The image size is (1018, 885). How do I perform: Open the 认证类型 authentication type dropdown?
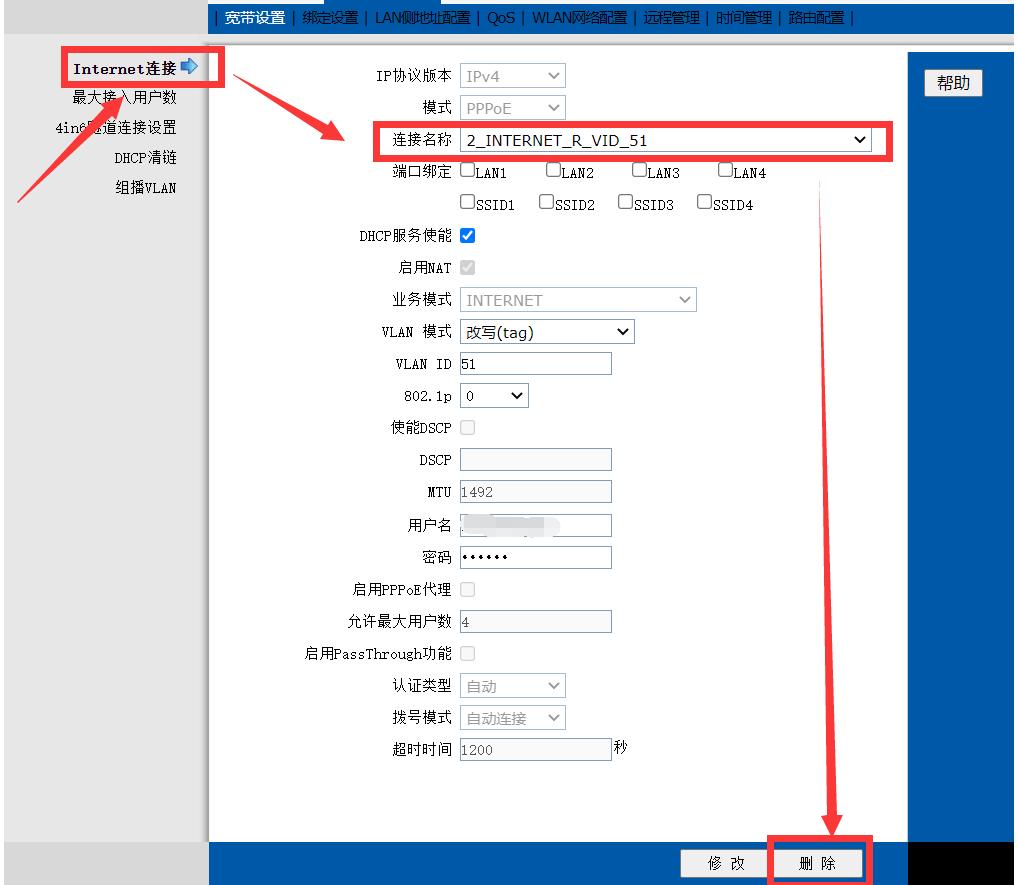coord(553,685)
